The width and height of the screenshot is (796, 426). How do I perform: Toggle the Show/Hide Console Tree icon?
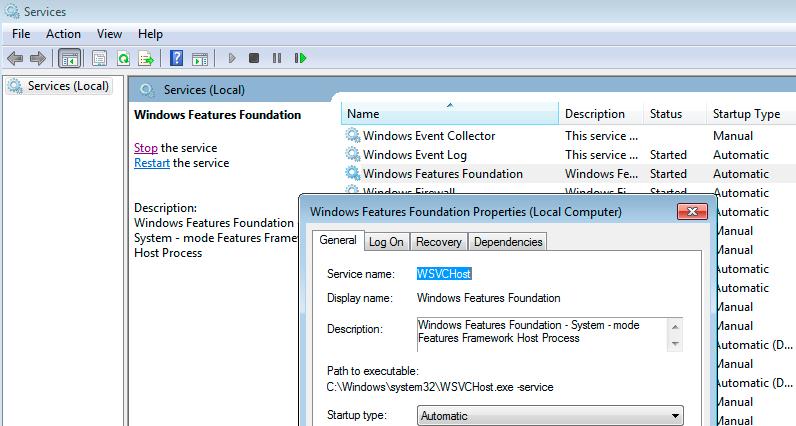point(70,58)
